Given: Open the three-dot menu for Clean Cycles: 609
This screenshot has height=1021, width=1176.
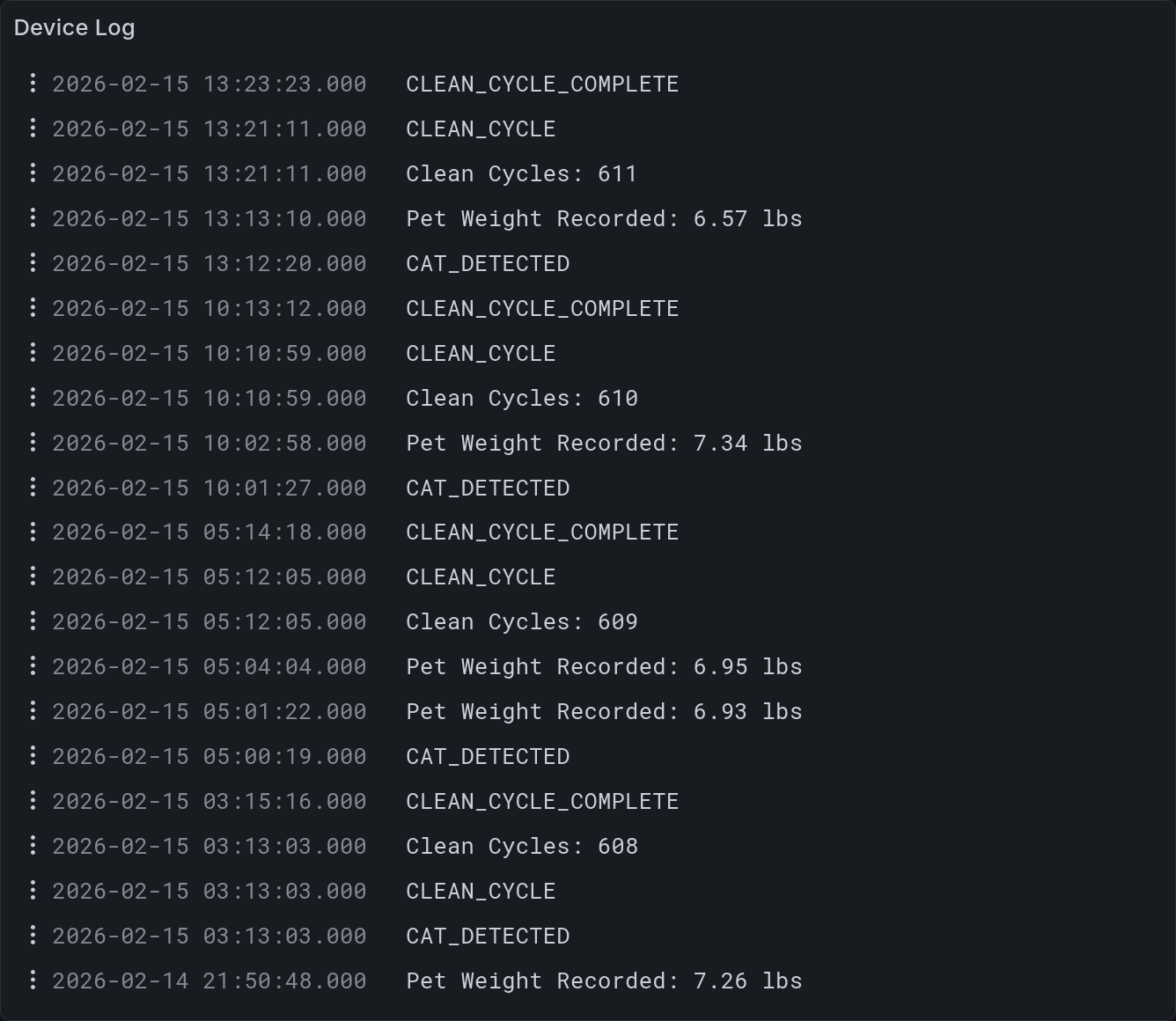Looking at the screenshot, I should pos(33,621).
